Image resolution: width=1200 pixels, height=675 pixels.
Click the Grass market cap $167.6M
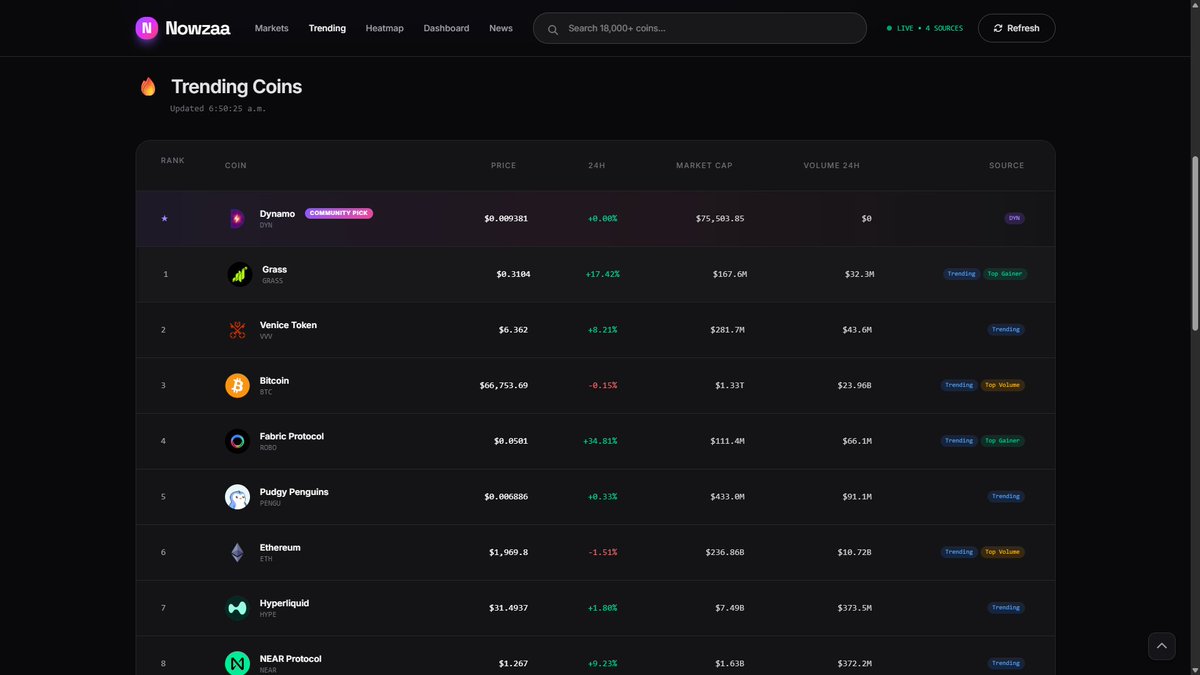click(x=729, y=274)
